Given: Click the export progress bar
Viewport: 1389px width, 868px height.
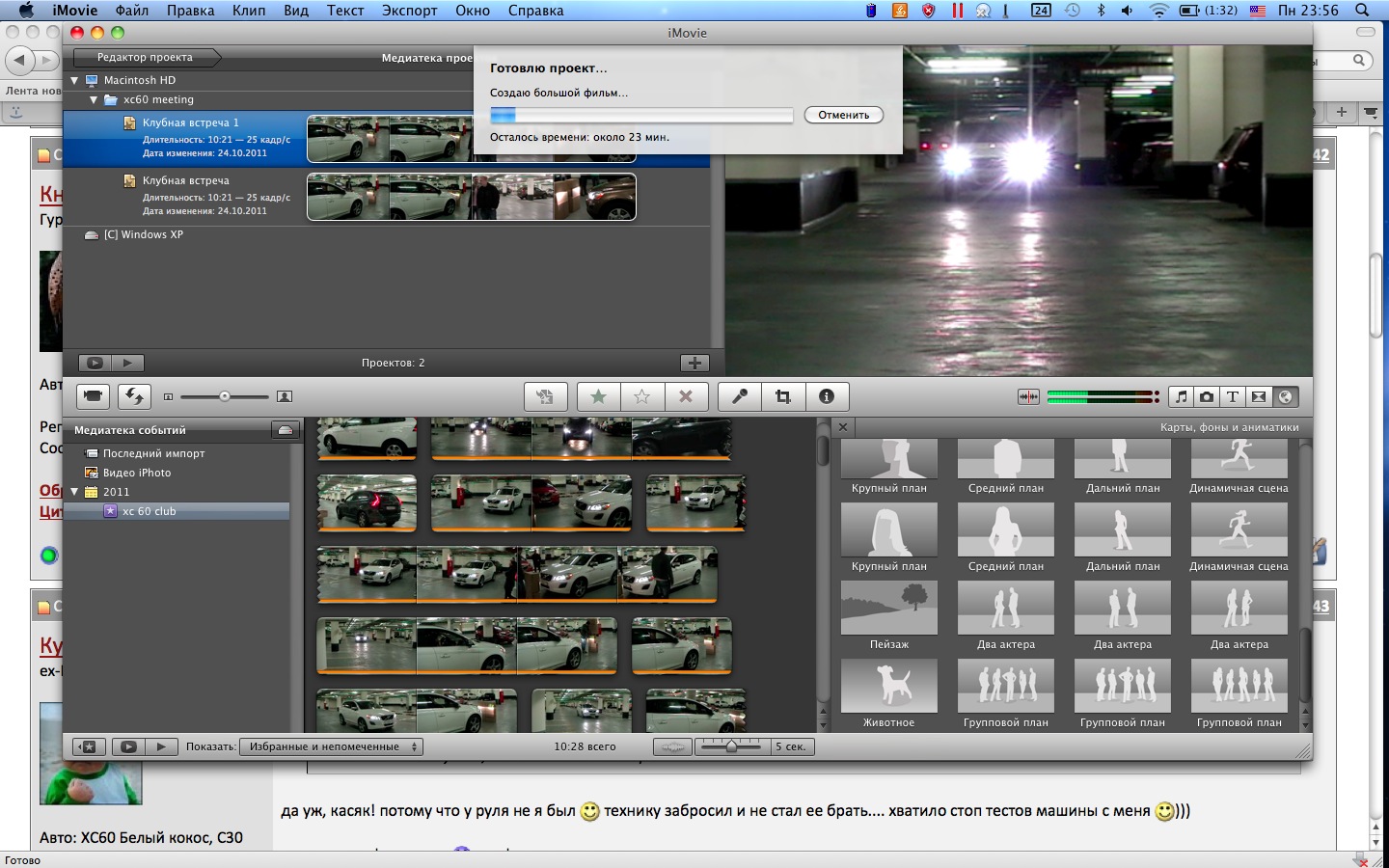Looking at the screenshot, I should (641, 115).
